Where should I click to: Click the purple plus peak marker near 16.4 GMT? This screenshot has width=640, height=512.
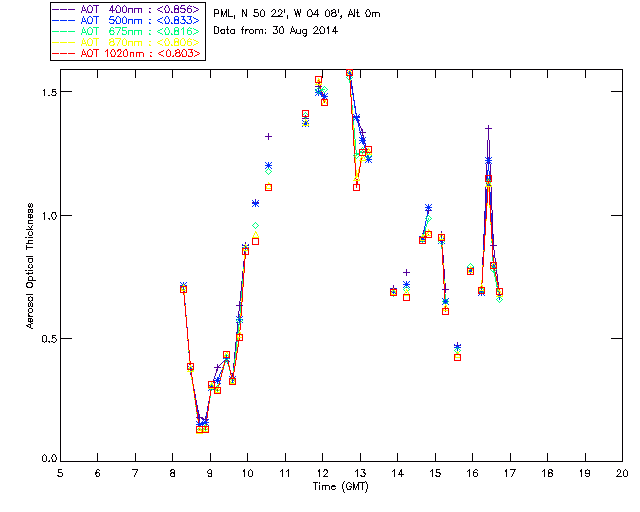[x=488, y=128]
